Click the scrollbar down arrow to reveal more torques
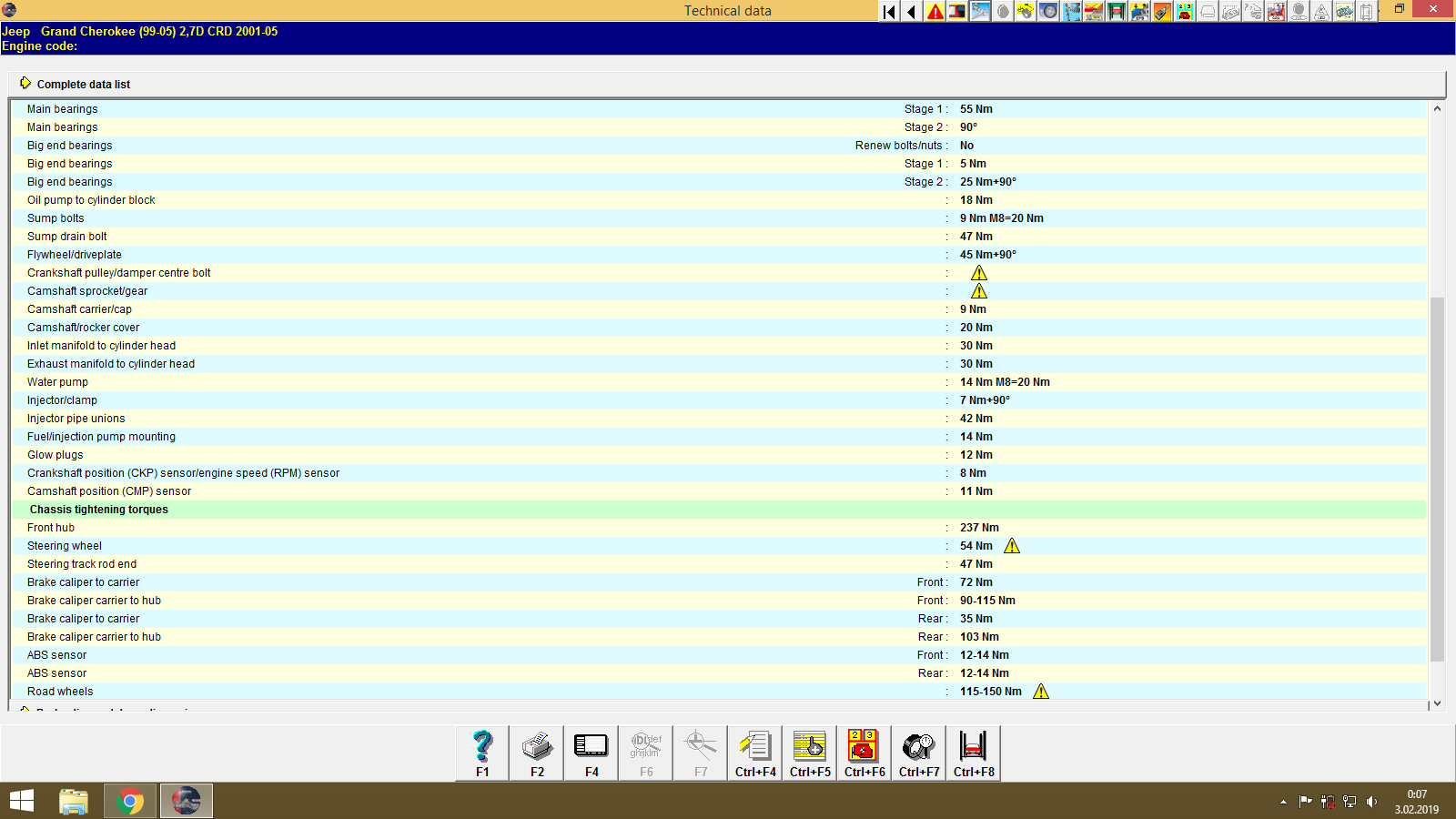Image resolution: width=1456 pixels, height=819 pixels. [1438, 703]
